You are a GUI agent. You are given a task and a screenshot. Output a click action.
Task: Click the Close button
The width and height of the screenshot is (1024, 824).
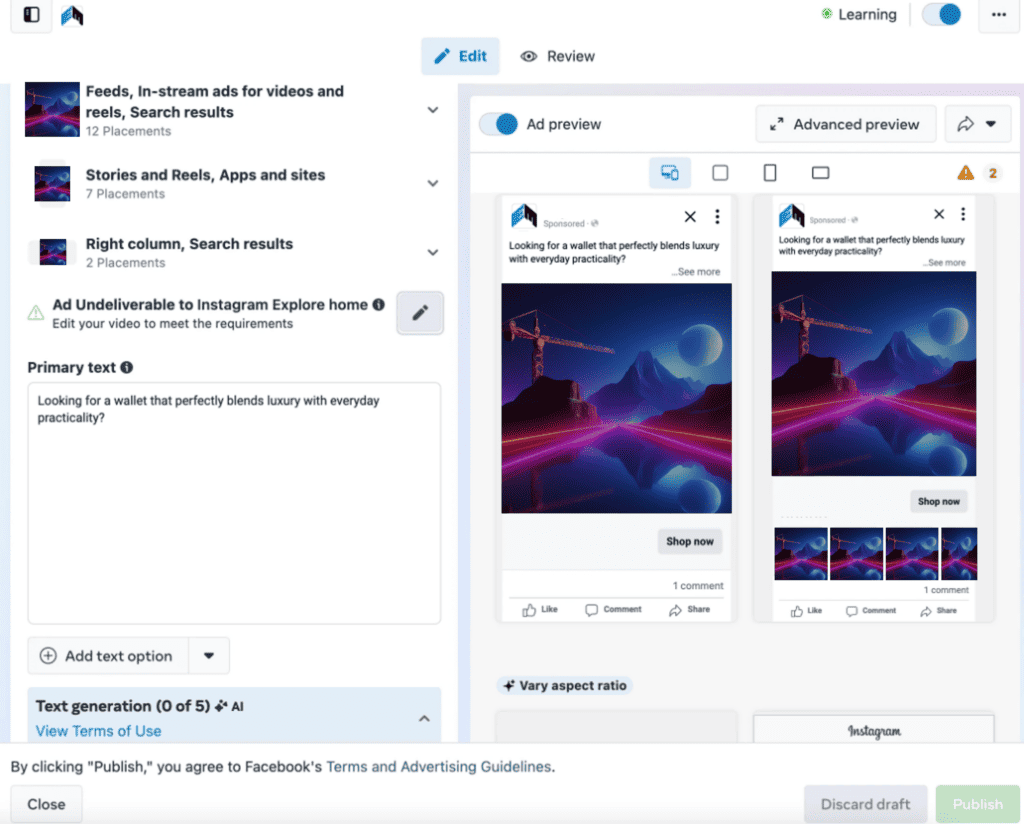[46, 804]
